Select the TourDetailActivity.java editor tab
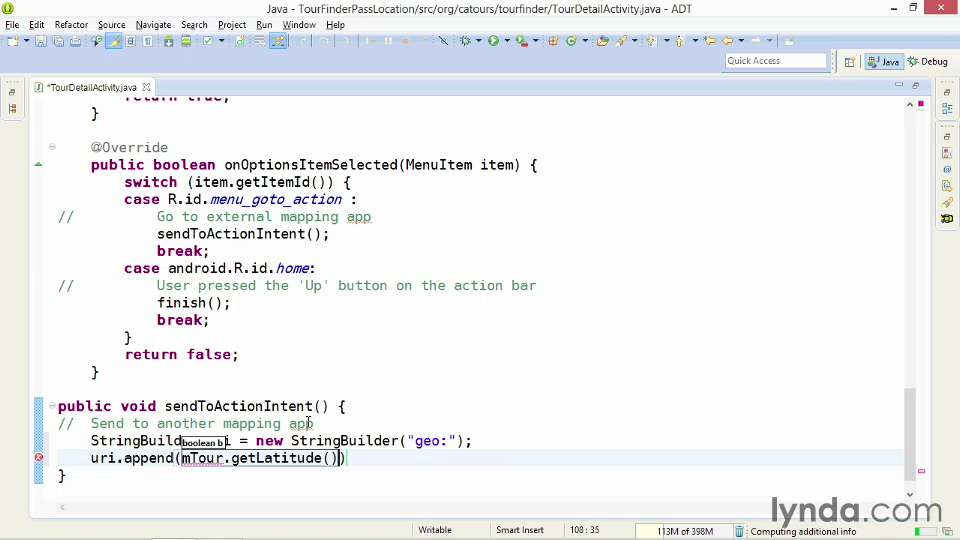The width and height of the screenshot is (960, 540). [93, 87]
